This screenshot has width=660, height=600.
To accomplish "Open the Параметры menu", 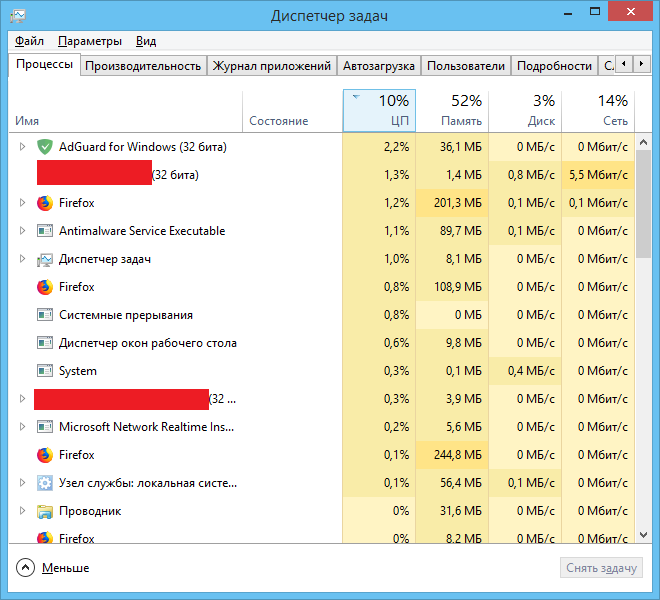I will coord(90,41).
